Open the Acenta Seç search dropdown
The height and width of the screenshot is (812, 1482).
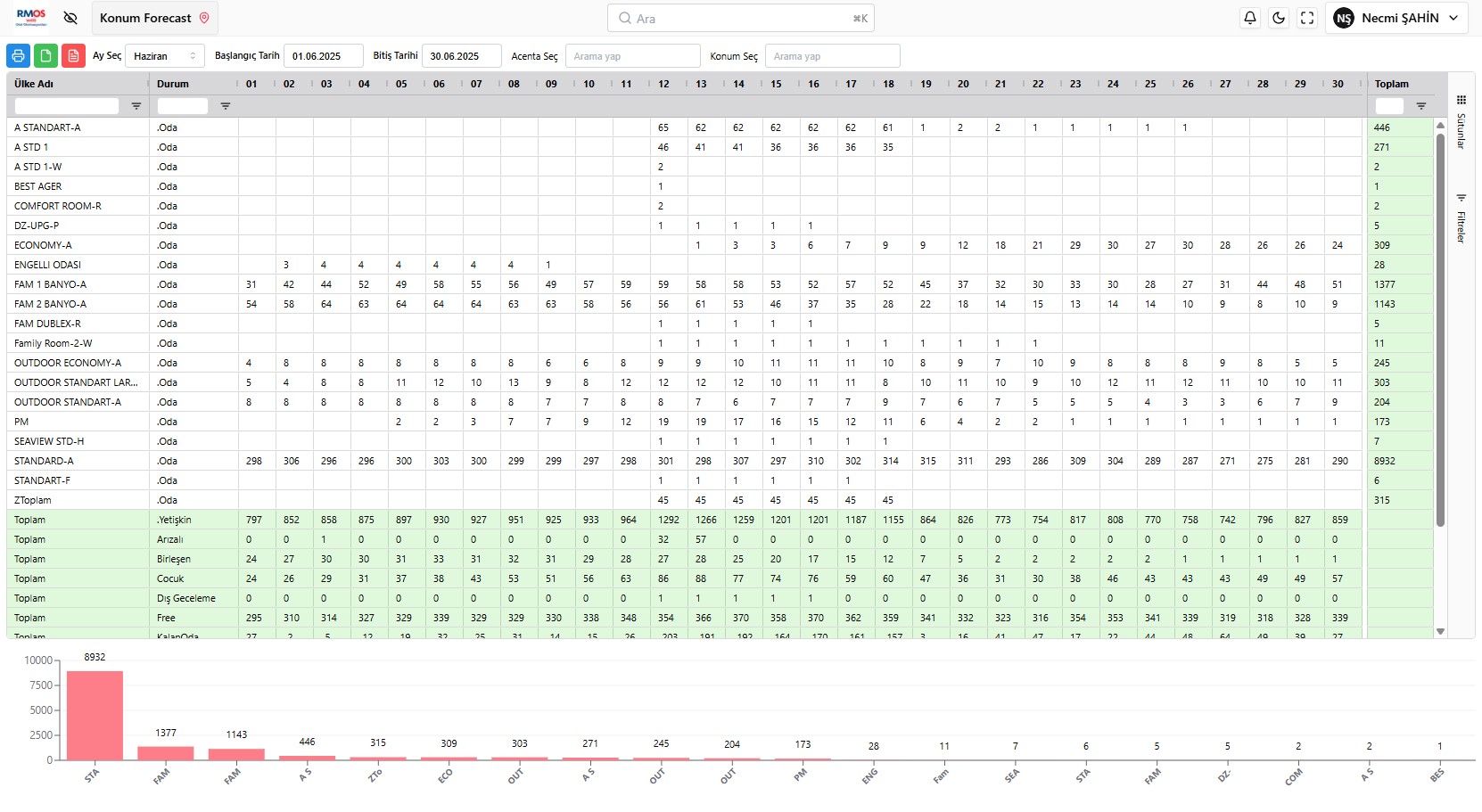click(x=632, y=56)
